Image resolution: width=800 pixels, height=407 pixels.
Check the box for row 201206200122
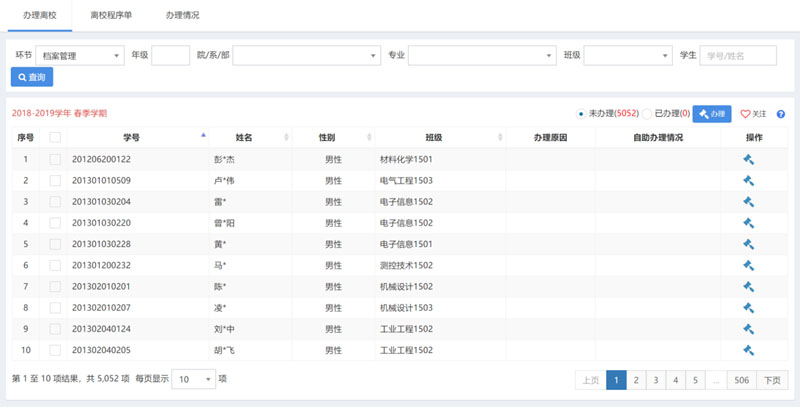coord(55,159)
